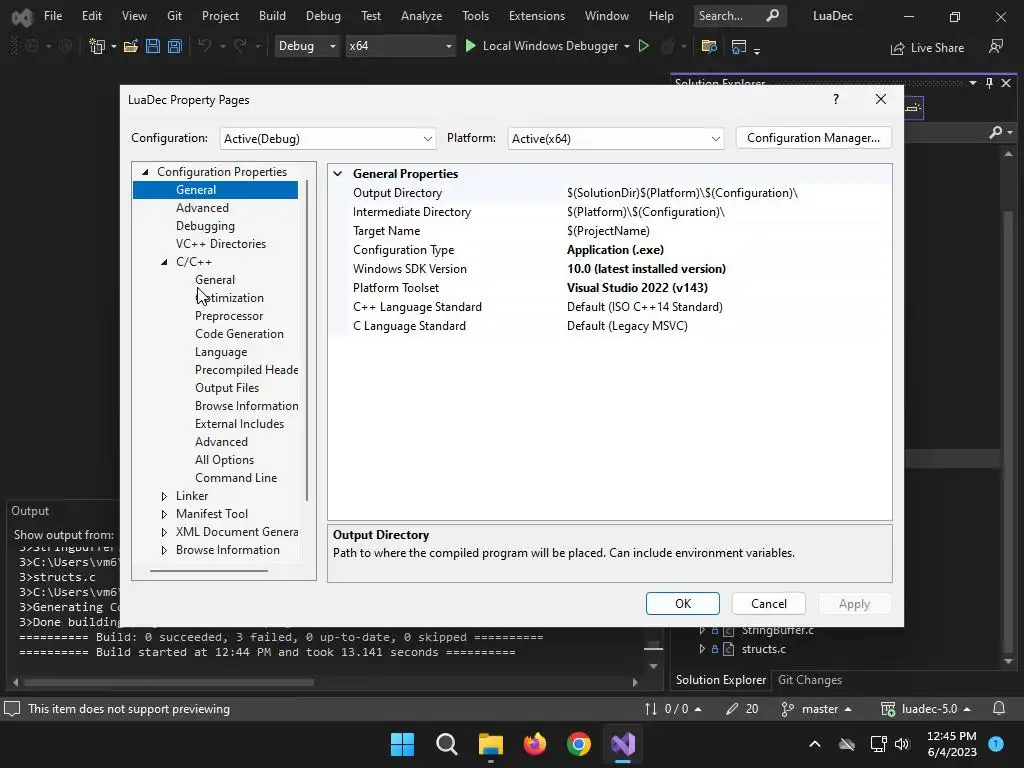
Task: Expand the Manifest Tool tree node
Action: click(164, 514)
